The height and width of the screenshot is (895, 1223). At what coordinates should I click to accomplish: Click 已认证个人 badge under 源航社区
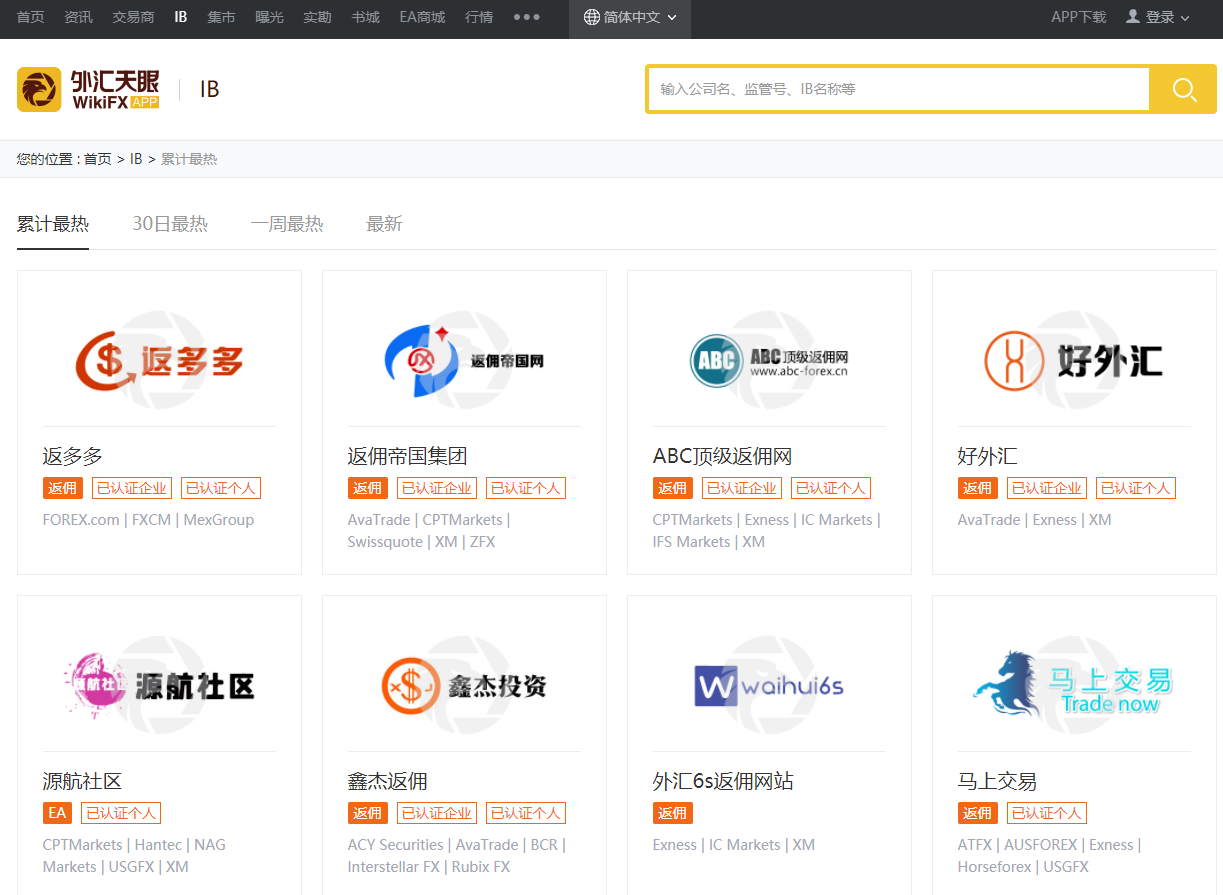tap(120, 813)
